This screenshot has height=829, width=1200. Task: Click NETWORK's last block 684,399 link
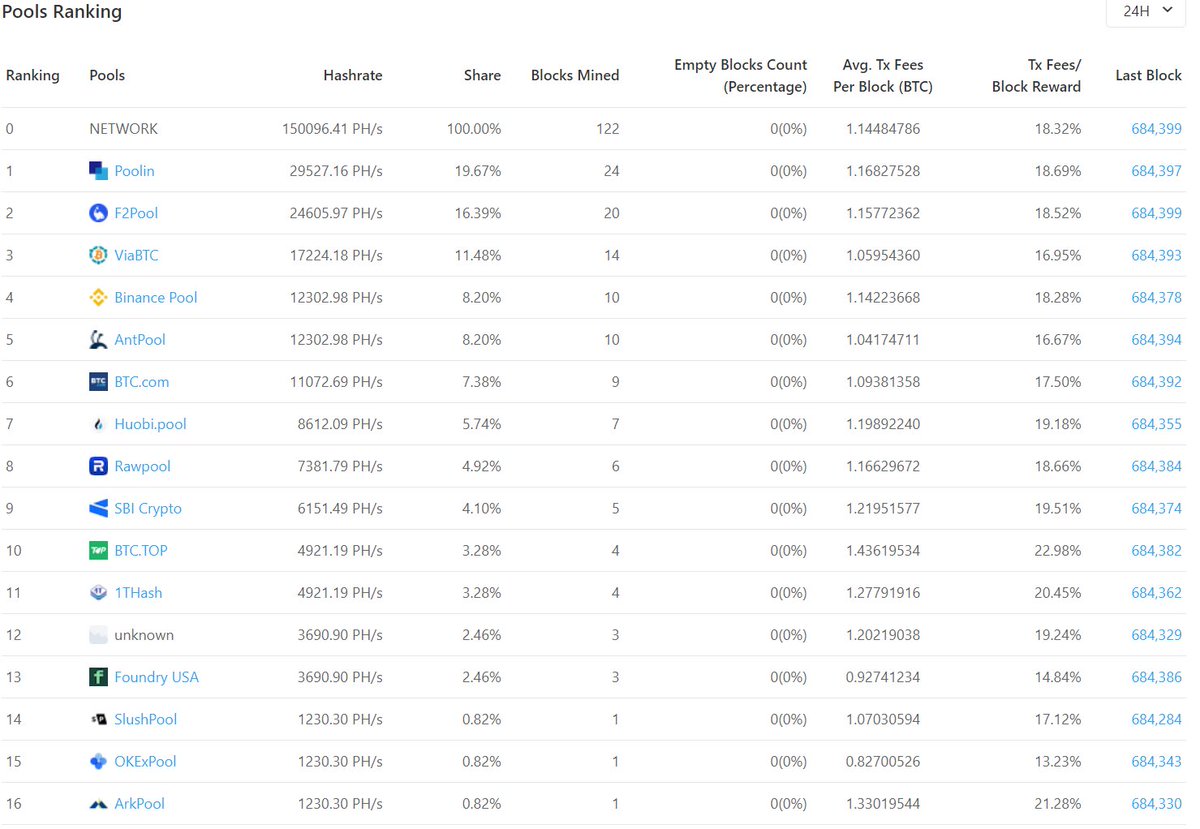tap(1155, 128)
